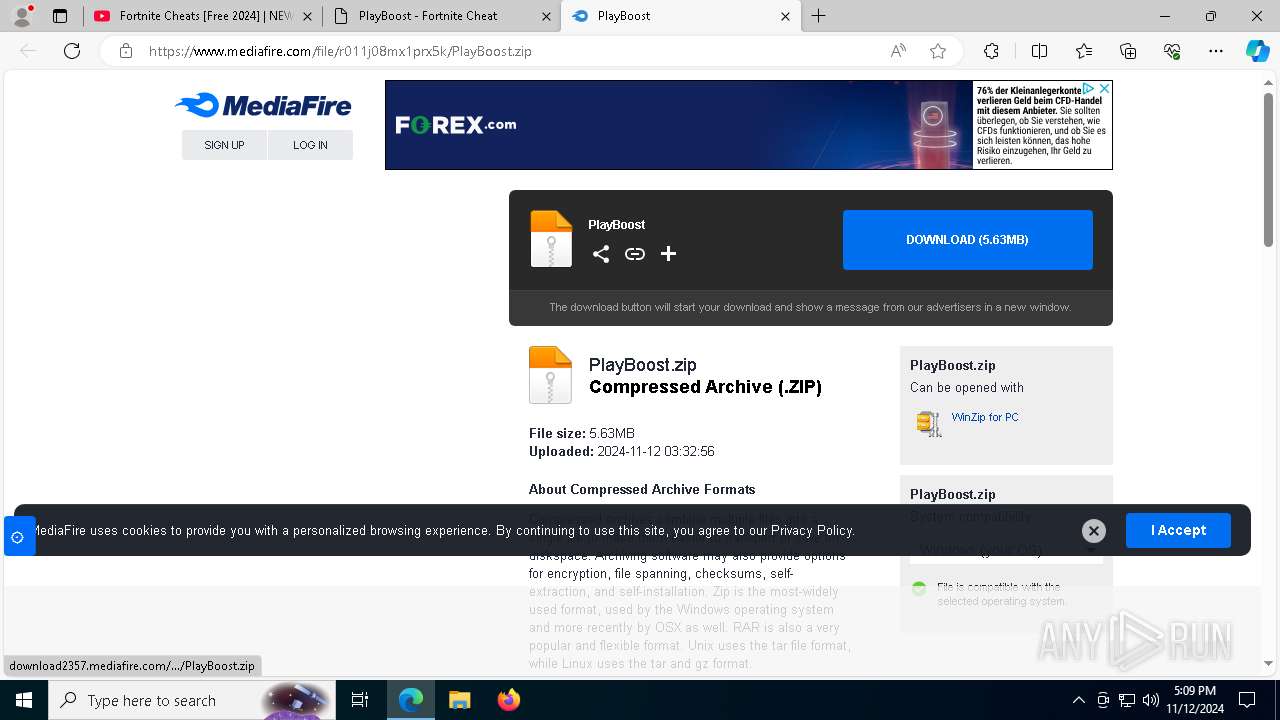1280x720 pixels.
Task: Open the Favorites list icon
Action: tap(1084, 51)
